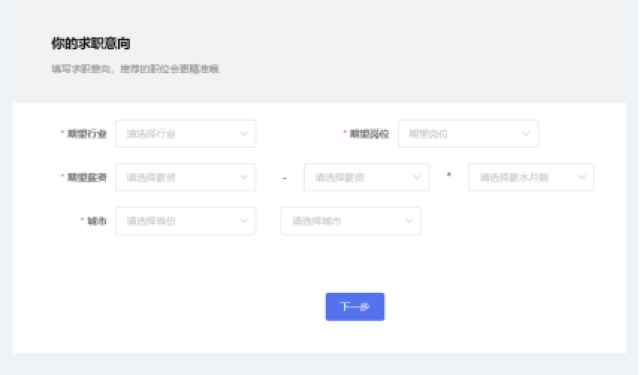Open the 请选择城市 city dropdown
The width and height of the screenshot is (640, 375).
tap(351, 221)
